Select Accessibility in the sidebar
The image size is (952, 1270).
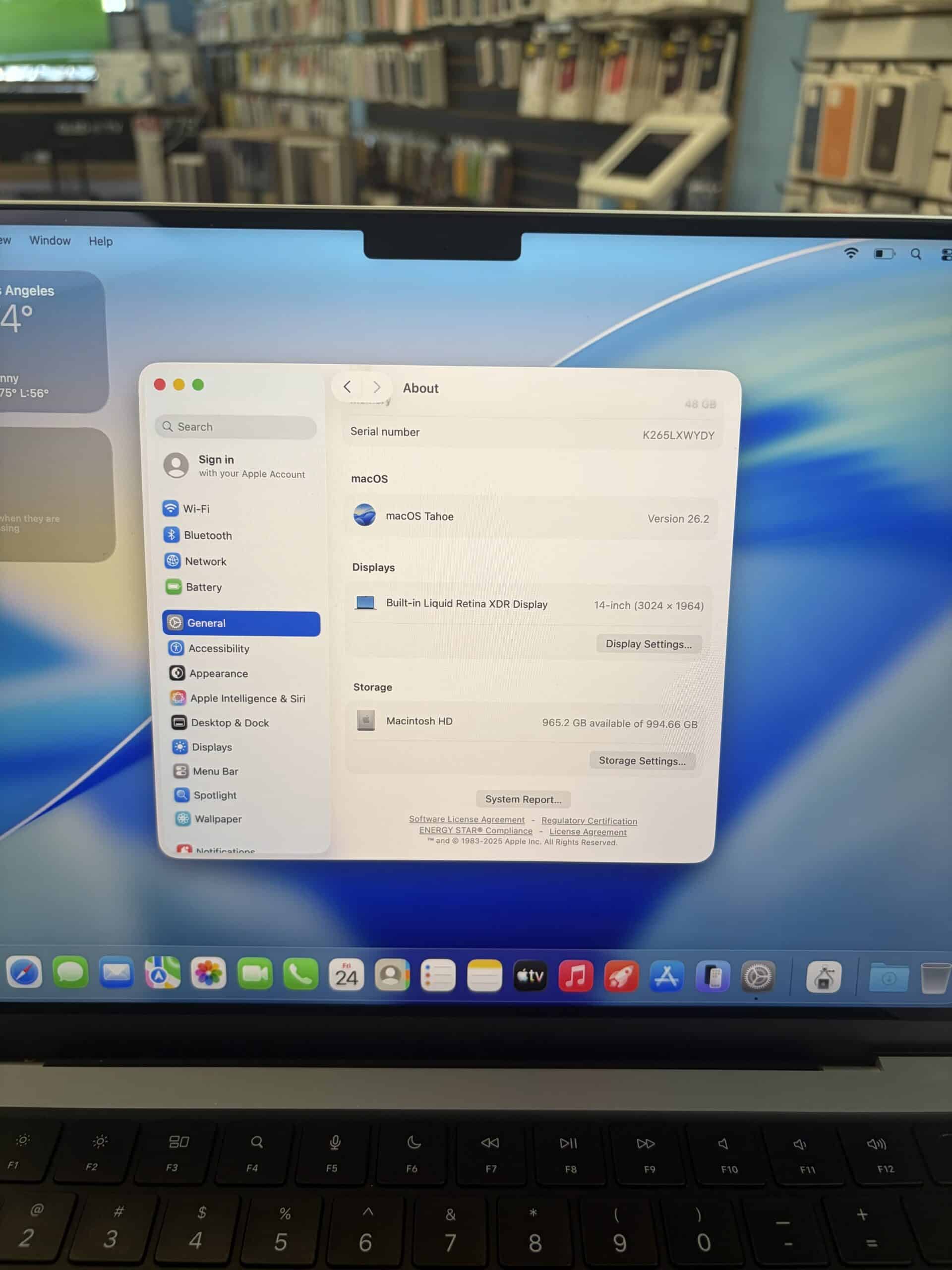pyautogui.click(x=218, y=648)
